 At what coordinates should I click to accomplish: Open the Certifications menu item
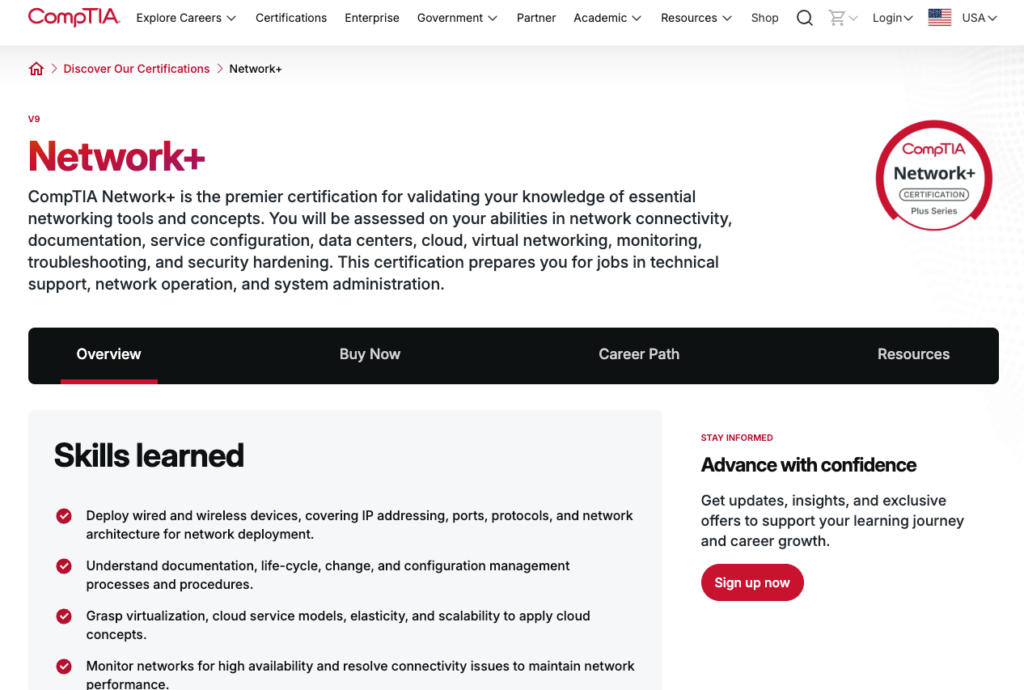coord(291,17)
